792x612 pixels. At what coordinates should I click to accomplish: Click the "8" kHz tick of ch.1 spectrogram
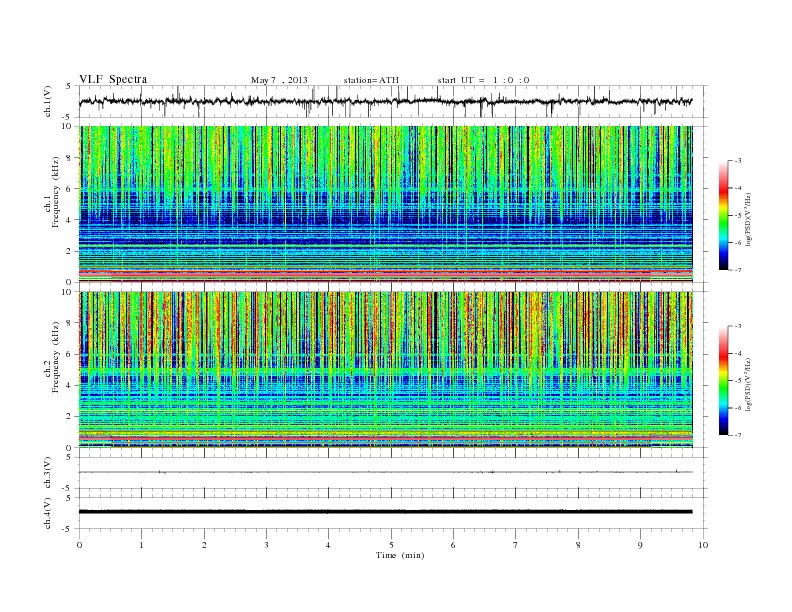click(x=70, y=158)
